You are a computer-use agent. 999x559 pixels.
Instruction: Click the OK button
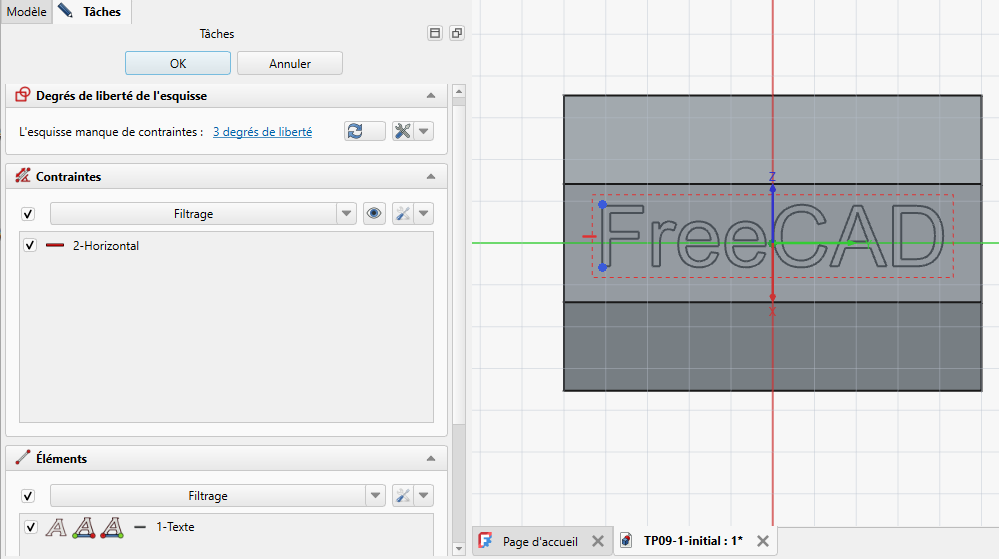(x=178, y=64)
